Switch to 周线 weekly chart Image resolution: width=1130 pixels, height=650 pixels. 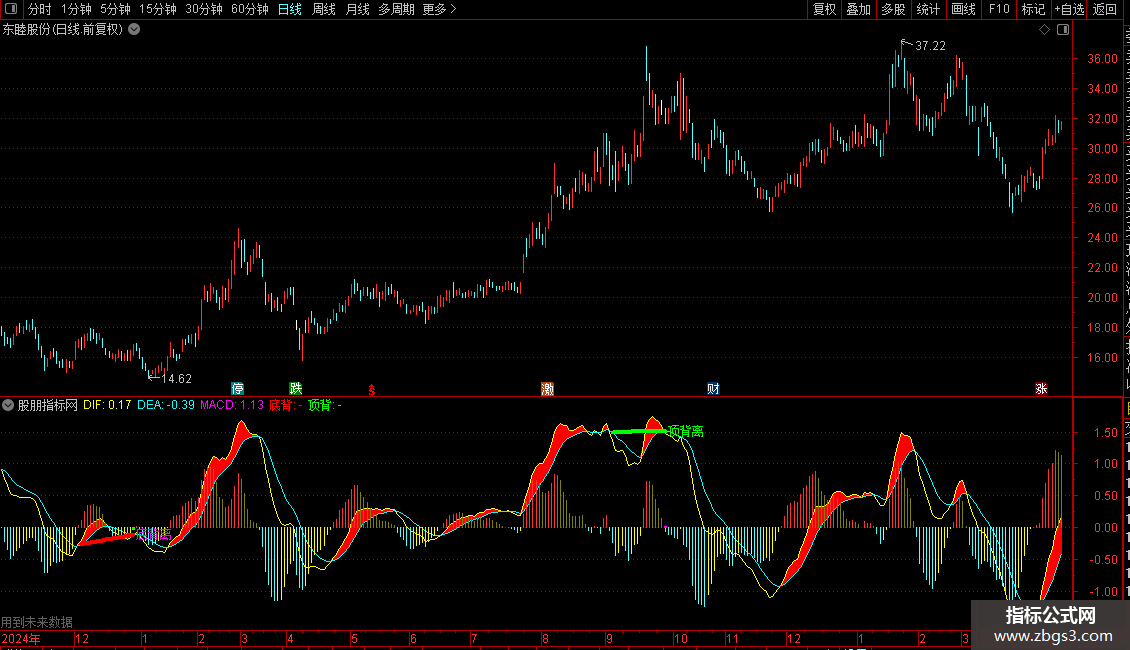[x=324, y=9]
